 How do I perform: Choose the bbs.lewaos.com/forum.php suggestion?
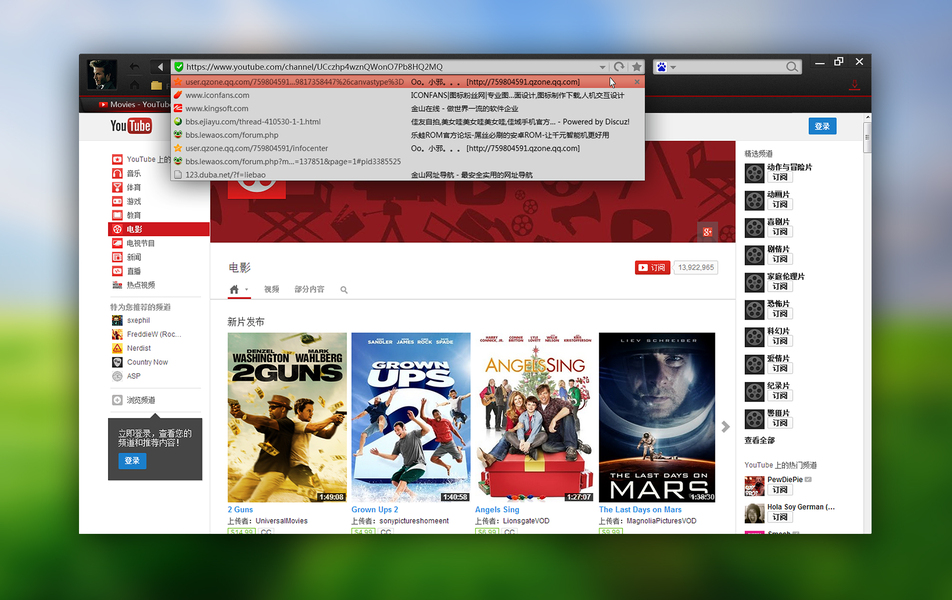click(x=407, y=135)
